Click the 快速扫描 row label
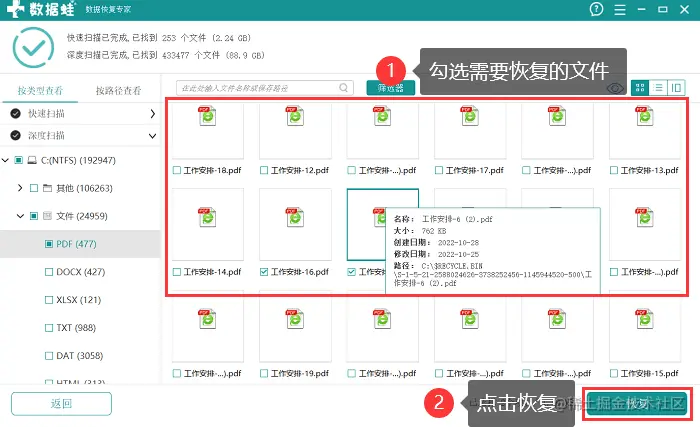Image resolution: width=700 pixels, height=427 pixels. click(x=46, y=113)
